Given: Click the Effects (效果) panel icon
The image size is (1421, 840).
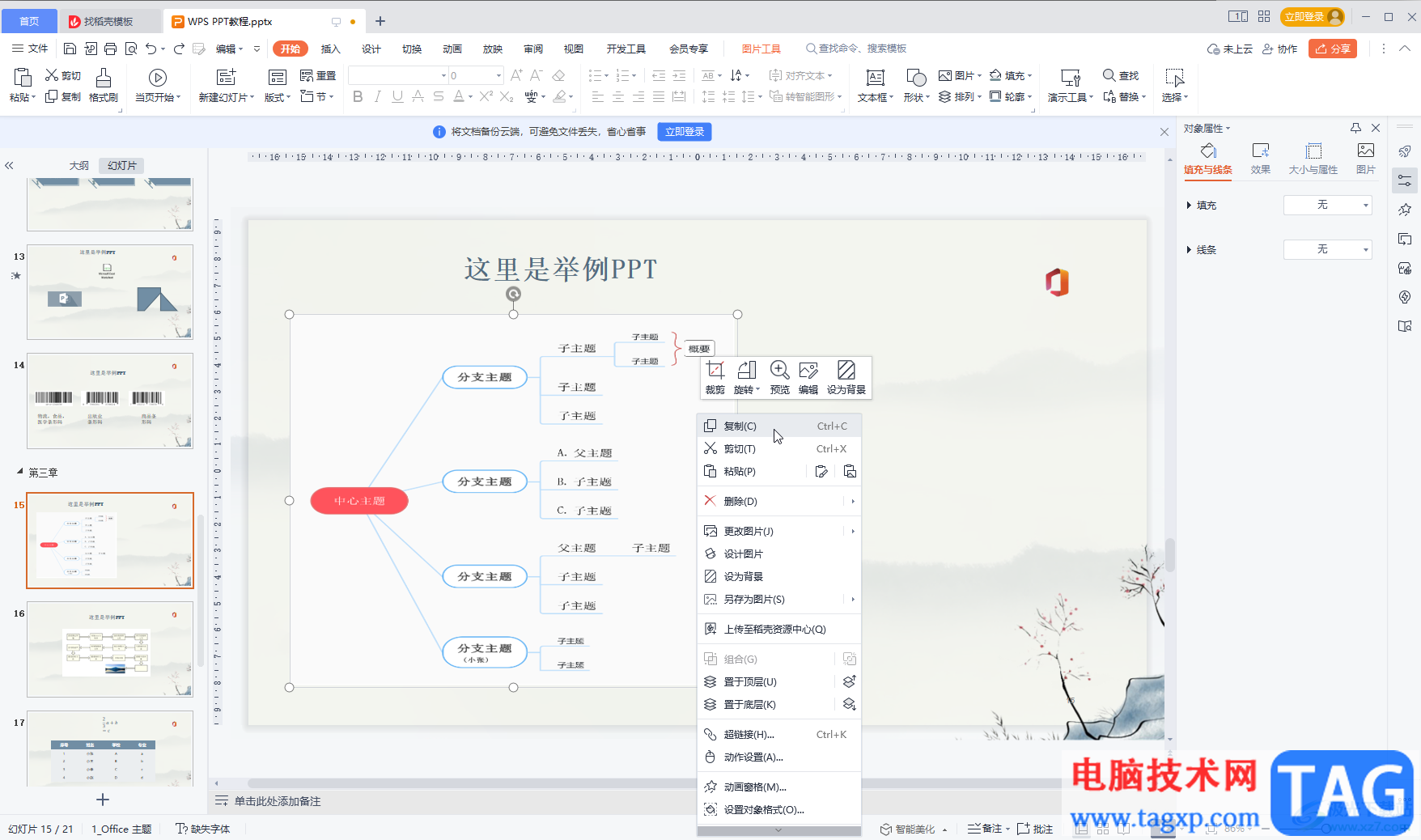Looking at the screenshot, I should (x=1260, y=151).
